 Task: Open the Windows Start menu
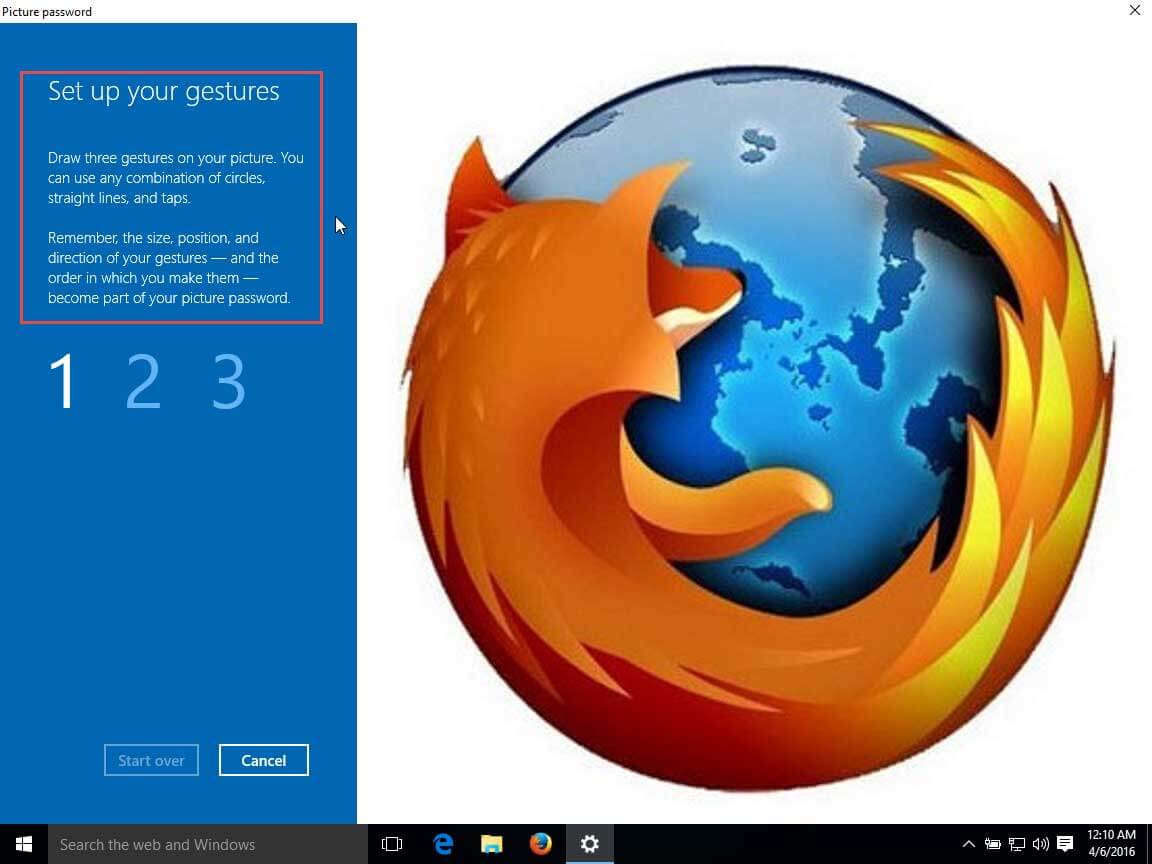[24, 844]
